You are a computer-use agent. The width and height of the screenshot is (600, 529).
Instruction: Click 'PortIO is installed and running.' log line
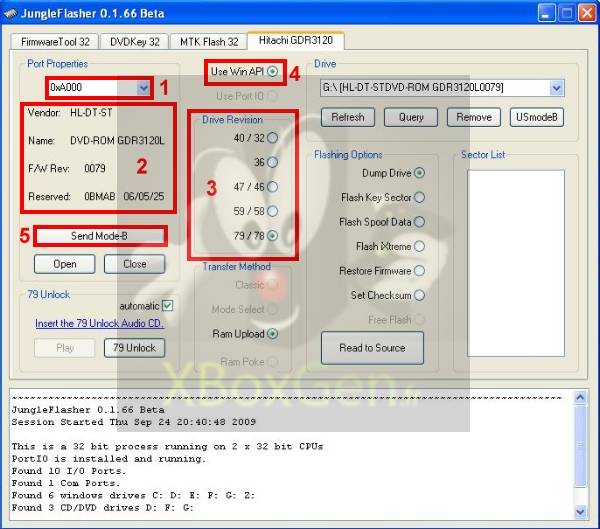pyautogui.click(x=109, y=459)
